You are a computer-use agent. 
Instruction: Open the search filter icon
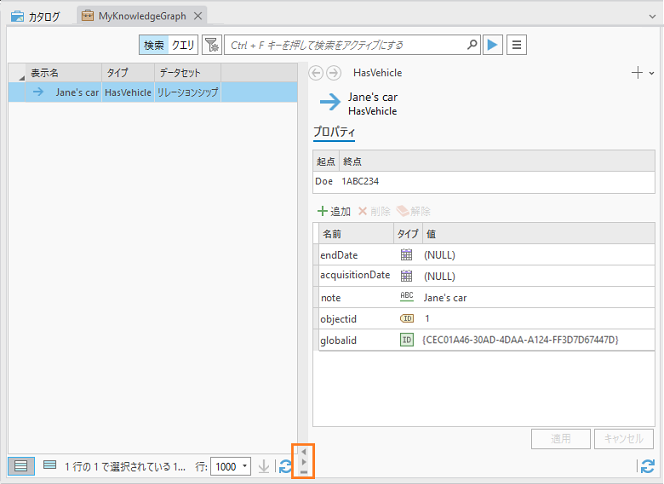click(211, 45)
